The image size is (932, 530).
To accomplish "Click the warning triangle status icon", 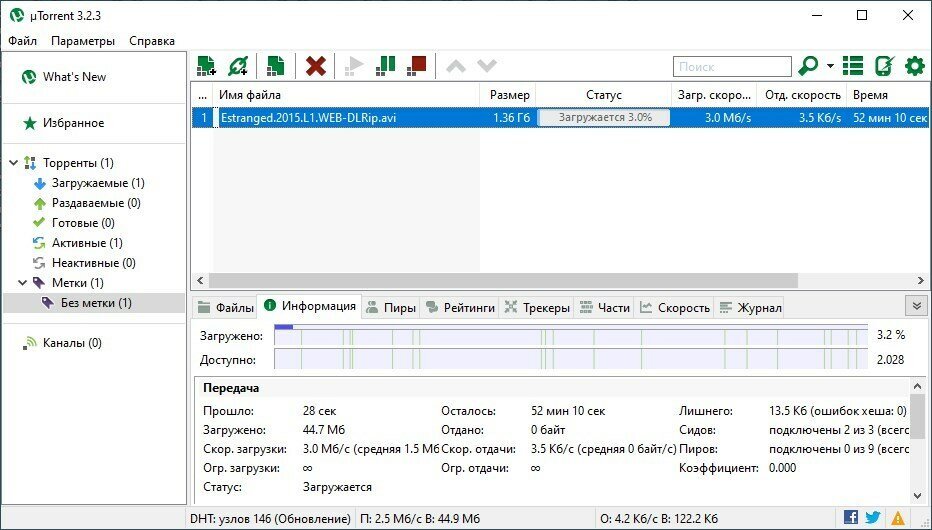I will (898, 518).
